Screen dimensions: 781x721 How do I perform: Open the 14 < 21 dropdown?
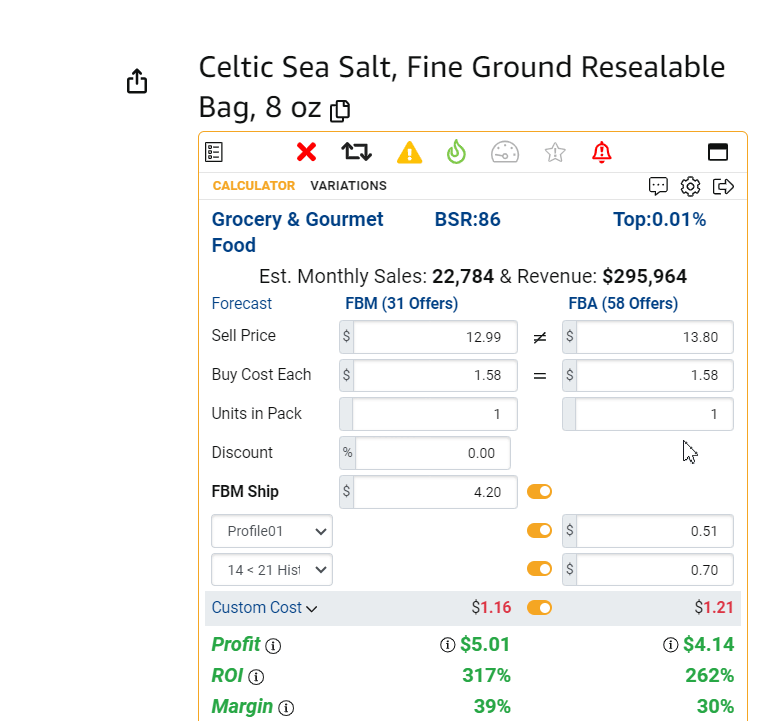click(272, 570)
